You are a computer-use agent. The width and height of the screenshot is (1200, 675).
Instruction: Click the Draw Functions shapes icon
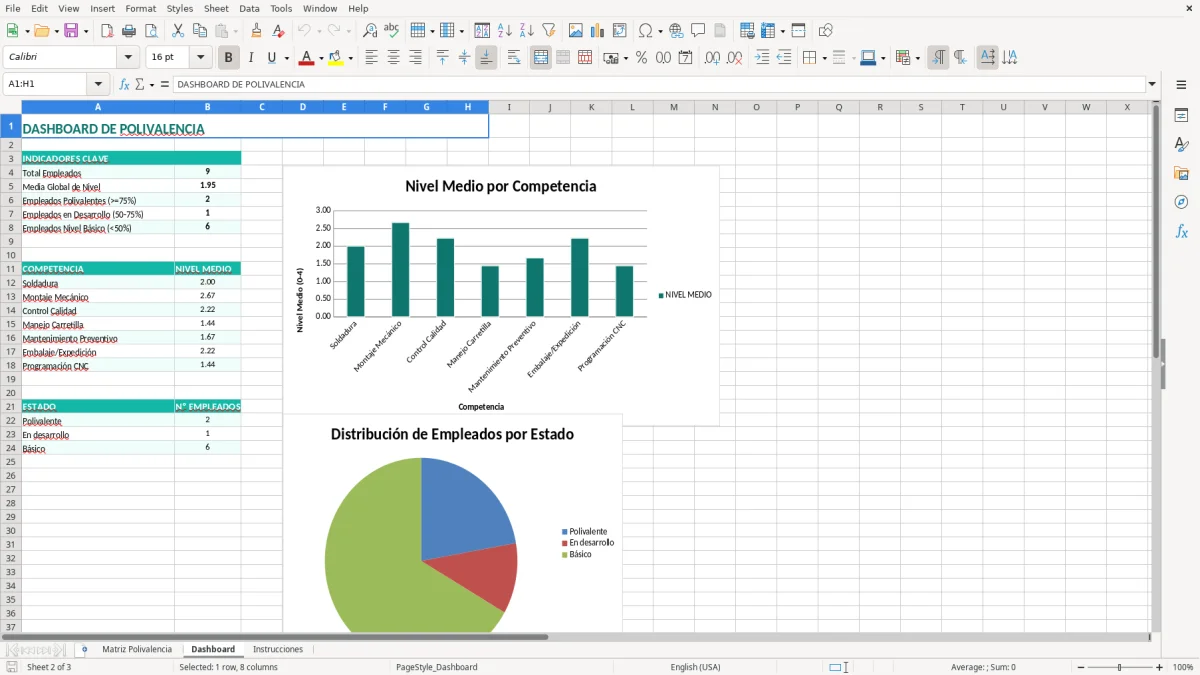pos(826,31)
